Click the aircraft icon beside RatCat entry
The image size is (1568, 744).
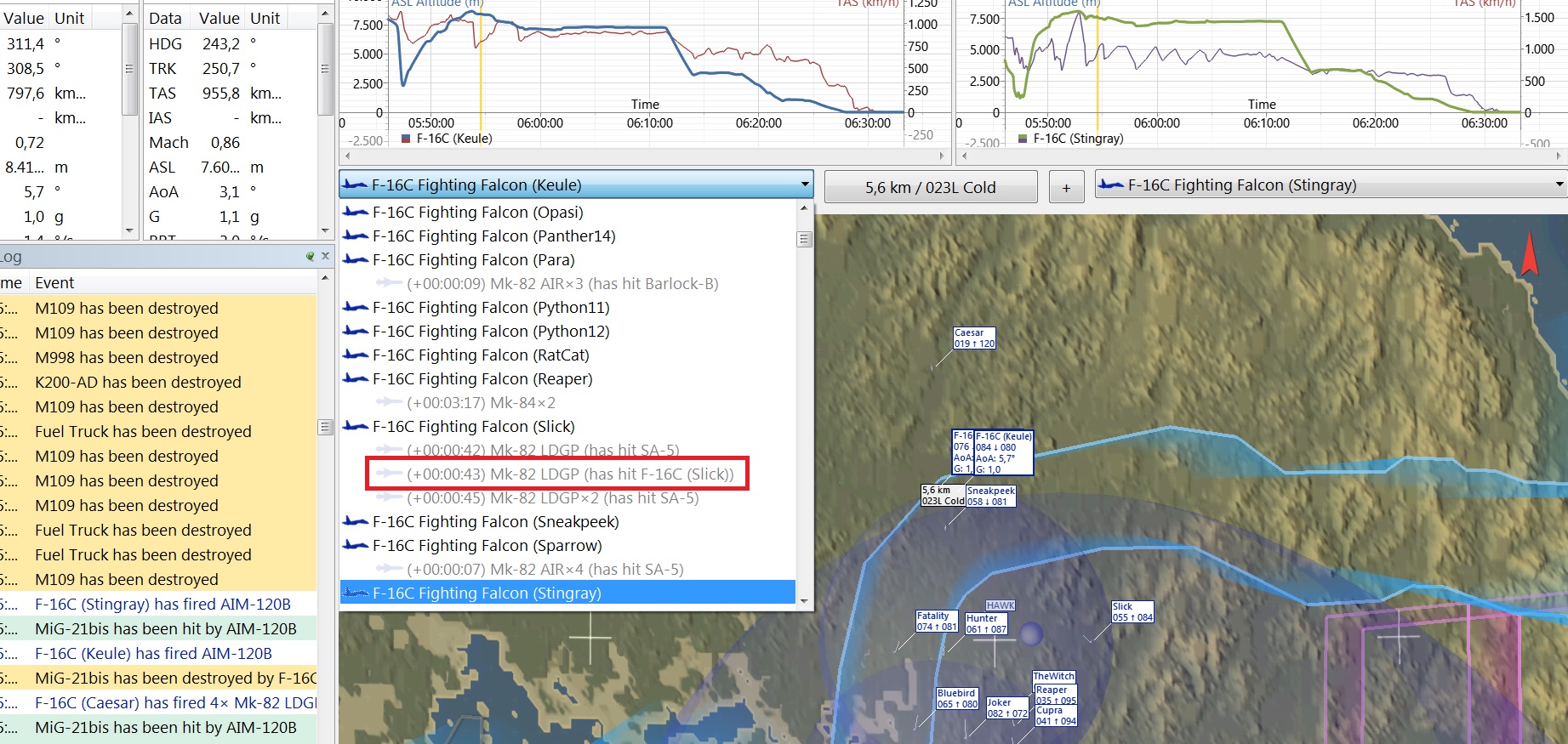click(x=356, y=355)
